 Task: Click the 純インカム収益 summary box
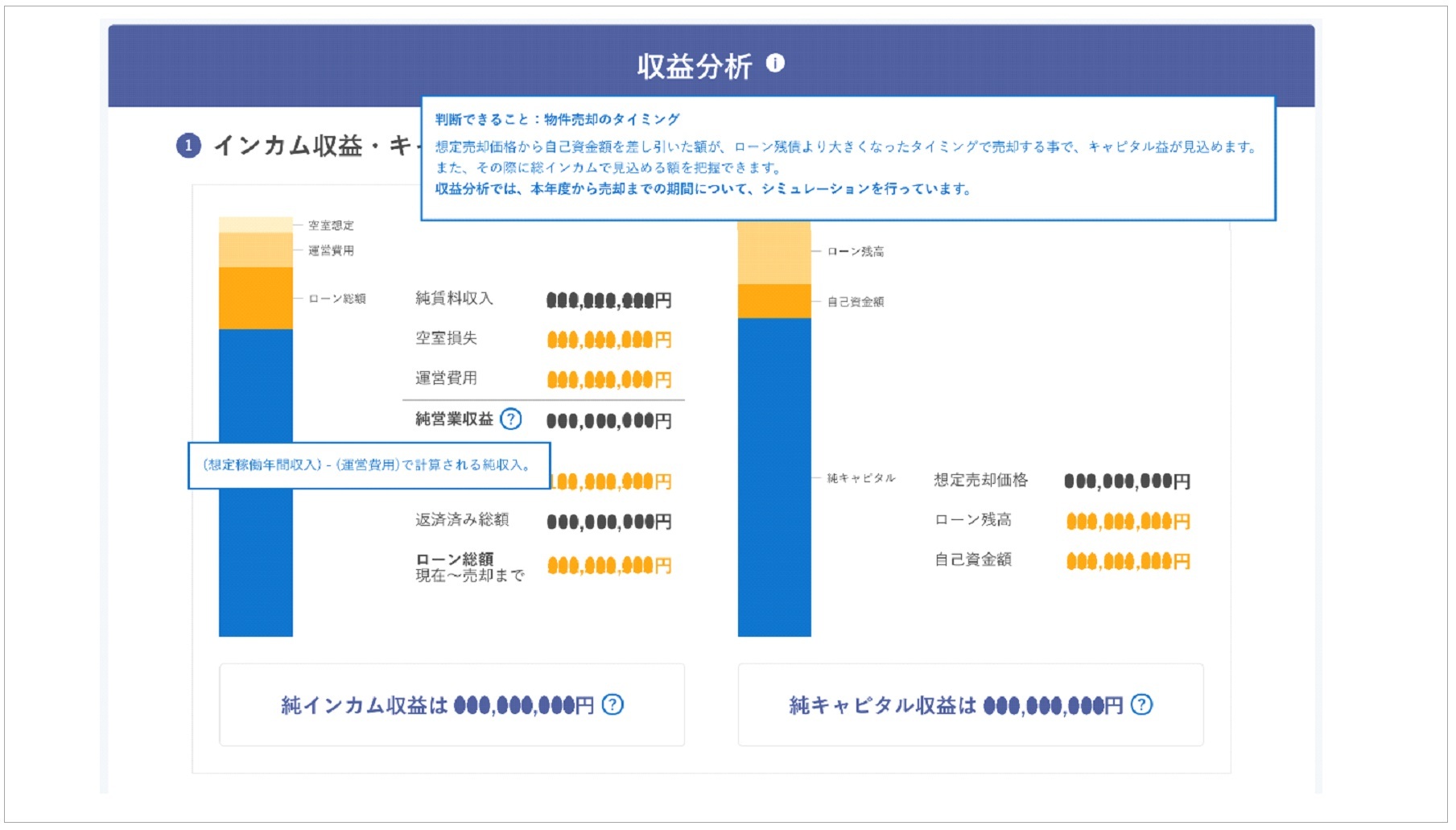[452, 705]
